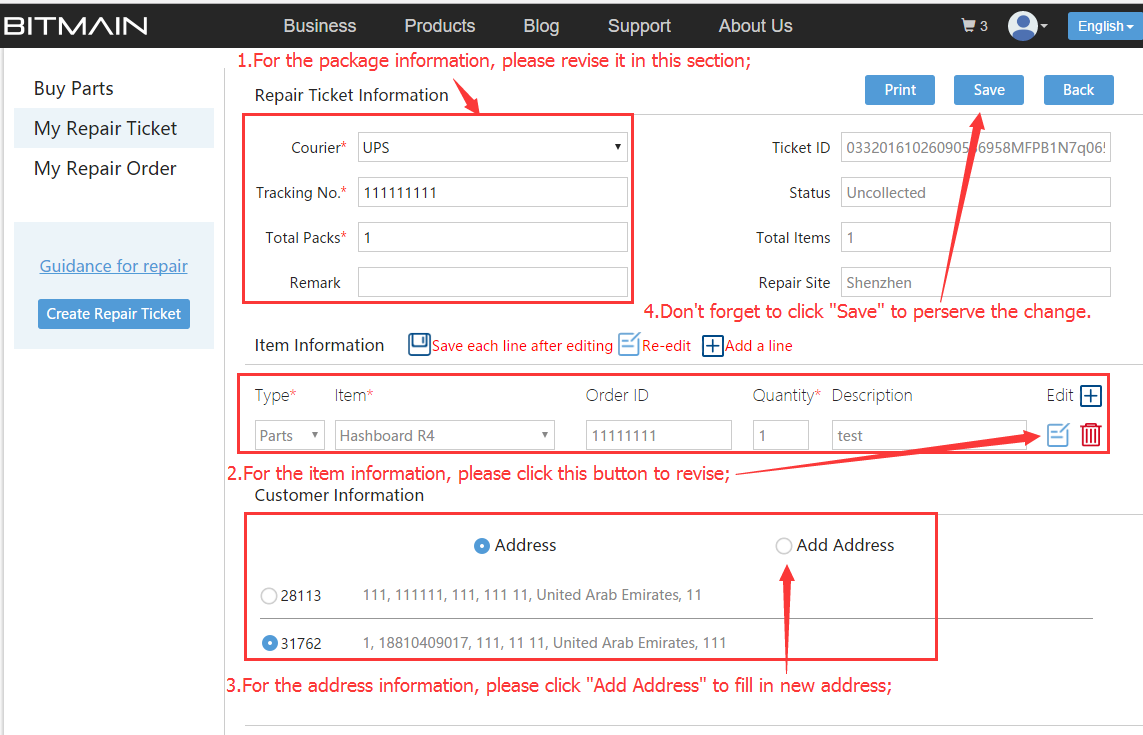The width and height of the screenshot is (1143, 735).
Task: Add a line using the plus icon beside Edit
Action: coord(1091,396)
